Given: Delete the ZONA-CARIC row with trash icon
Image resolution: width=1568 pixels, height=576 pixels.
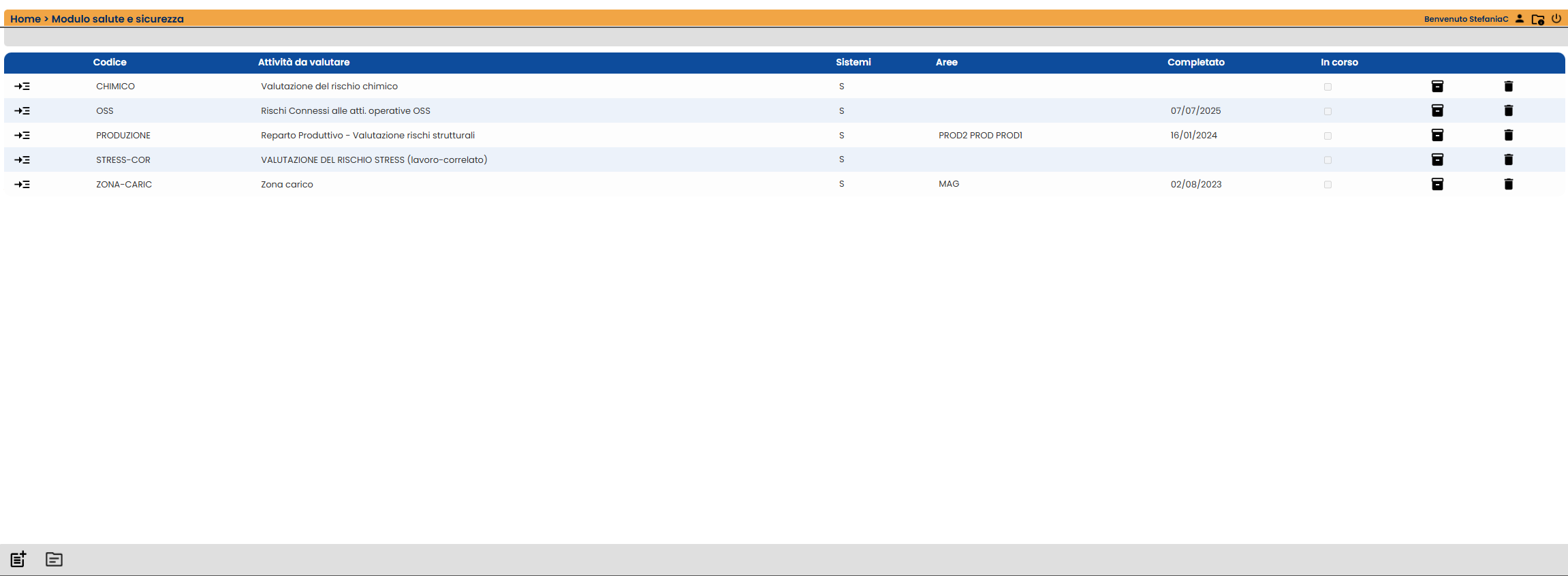Looking at the screenshot, I should [1508, 184].
